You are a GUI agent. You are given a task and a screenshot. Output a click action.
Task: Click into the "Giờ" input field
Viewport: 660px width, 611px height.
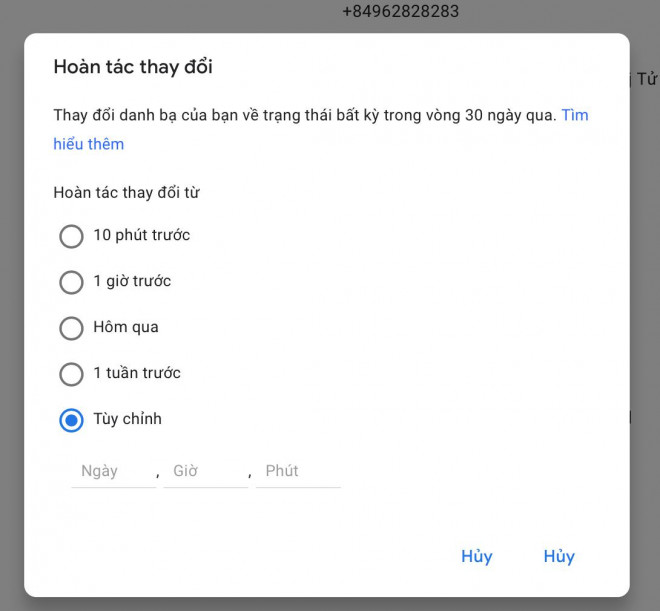tap(205, 471)
